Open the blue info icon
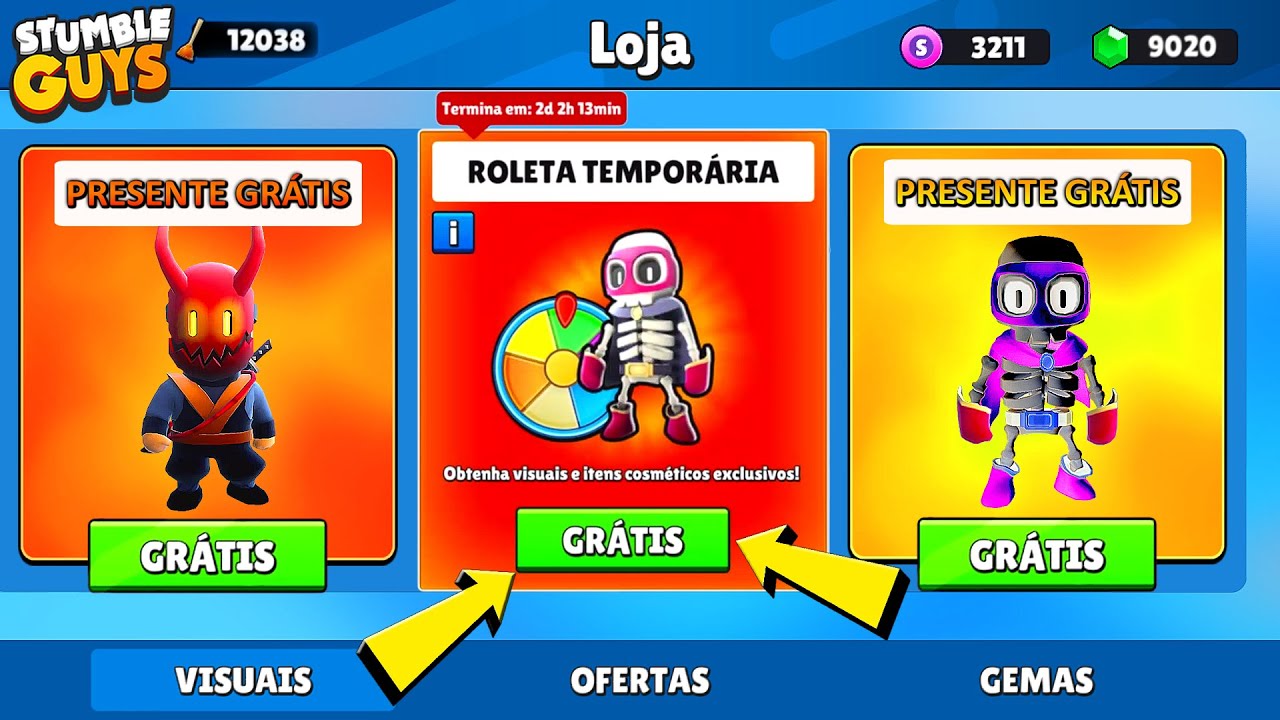The image size is (1280, 720). pyautogui.click(x=453, y=232)
